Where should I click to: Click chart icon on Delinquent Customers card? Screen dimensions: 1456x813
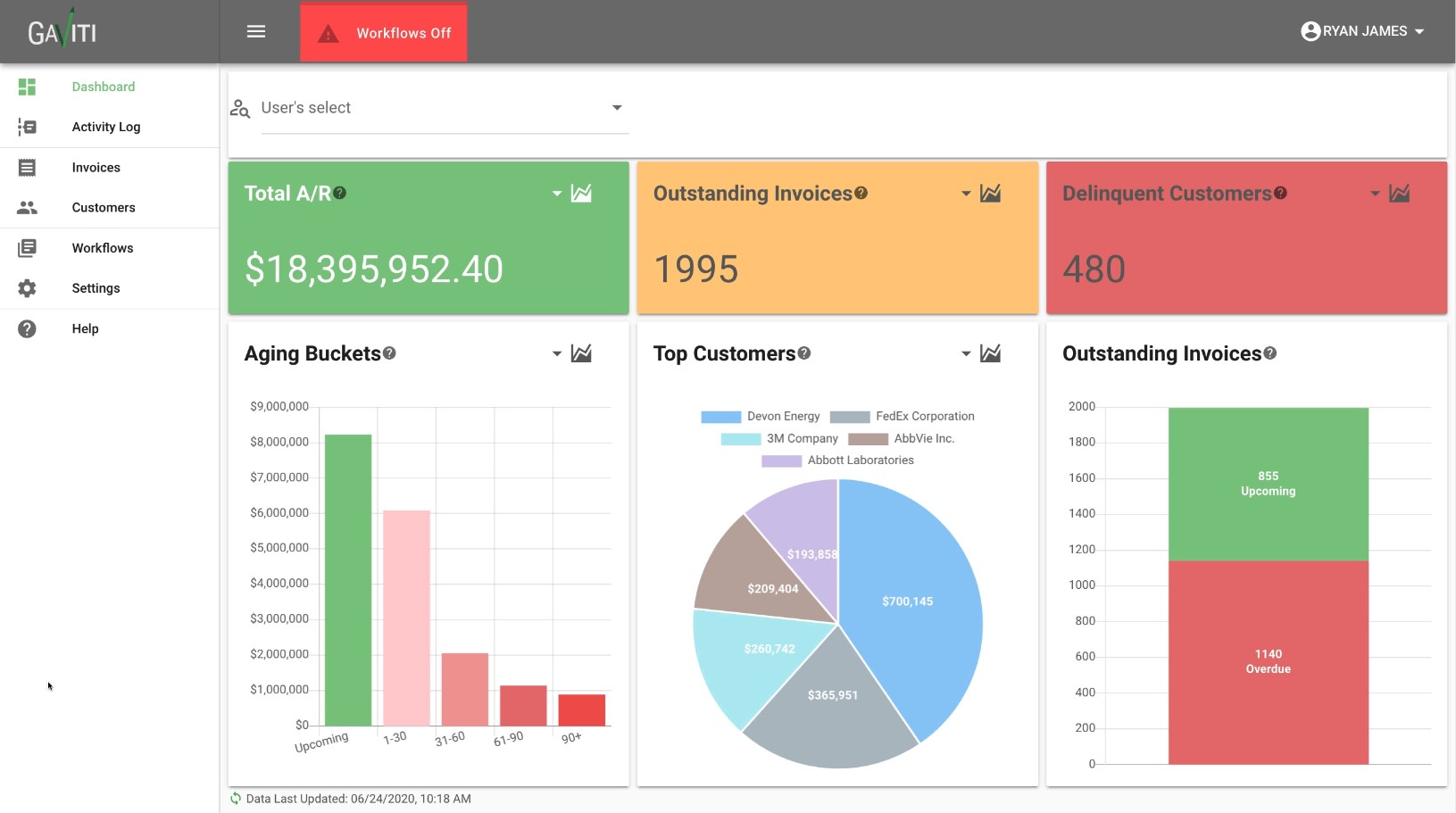pyautogui.click(x=1399, y=194)
